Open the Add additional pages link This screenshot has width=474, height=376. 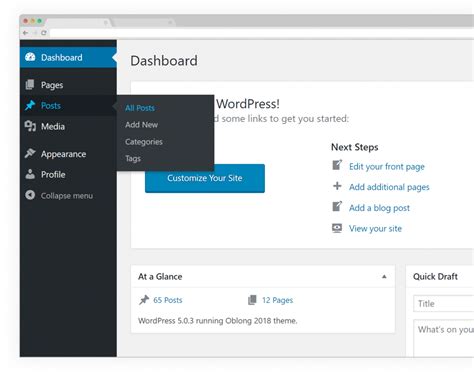pyautogui.click(x=389, y=187)
